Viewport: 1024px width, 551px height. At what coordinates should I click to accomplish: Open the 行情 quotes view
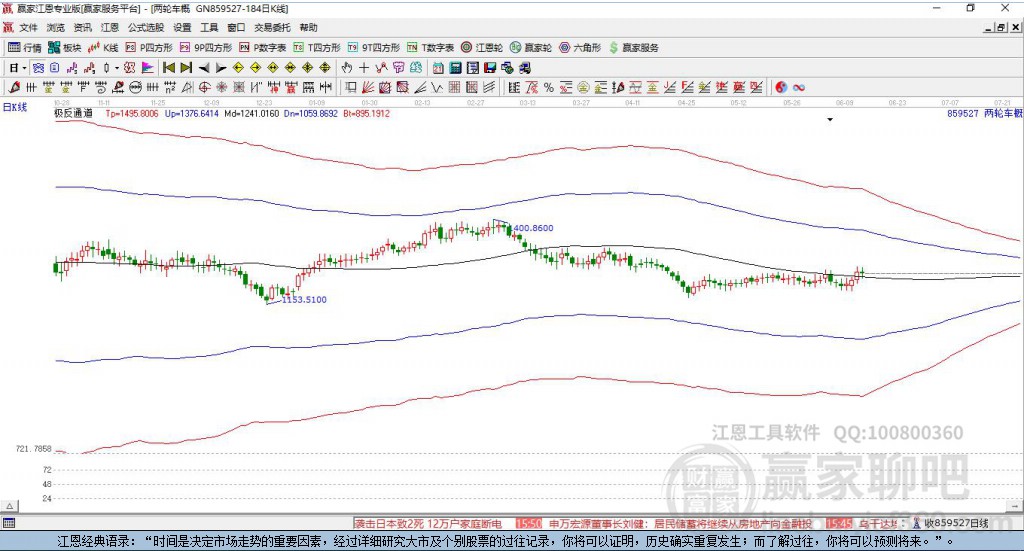coord(24,48)
